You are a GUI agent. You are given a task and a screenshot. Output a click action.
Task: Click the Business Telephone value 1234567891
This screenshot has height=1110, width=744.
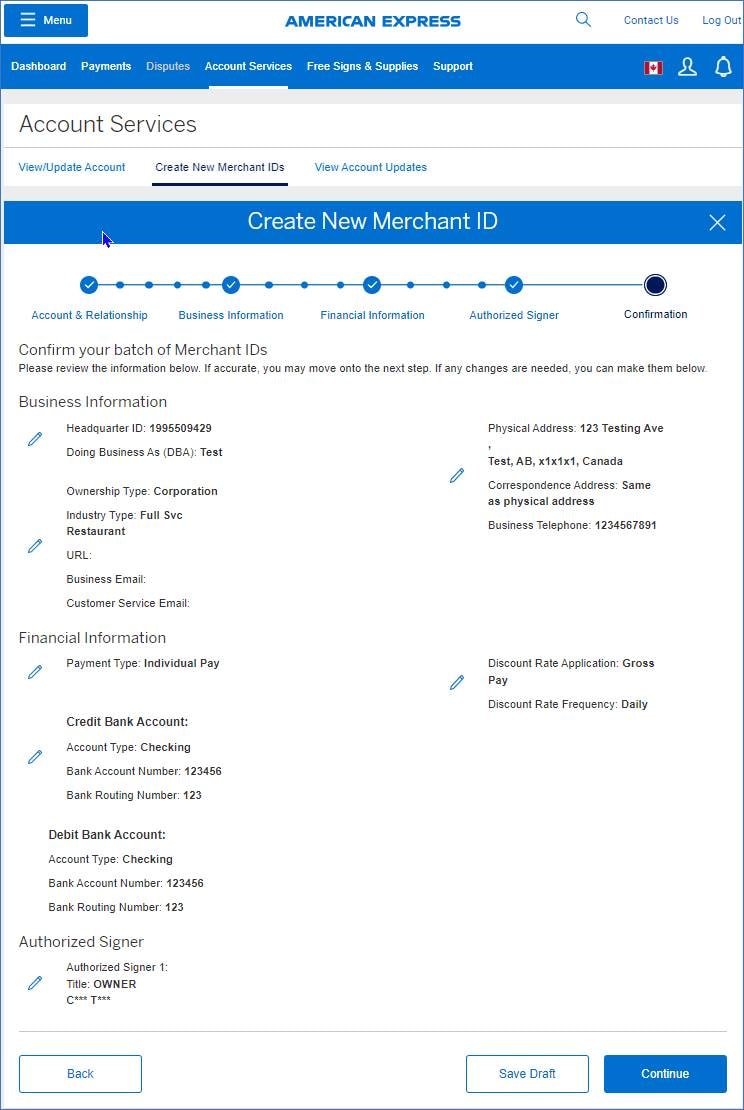pos(625,525)
